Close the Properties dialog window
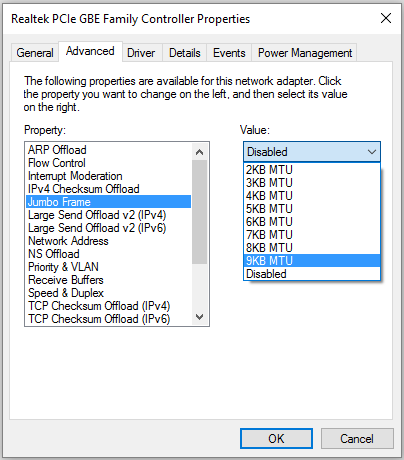Image resolution: width=404 pixels, height=460 pixels. point(386,18)
